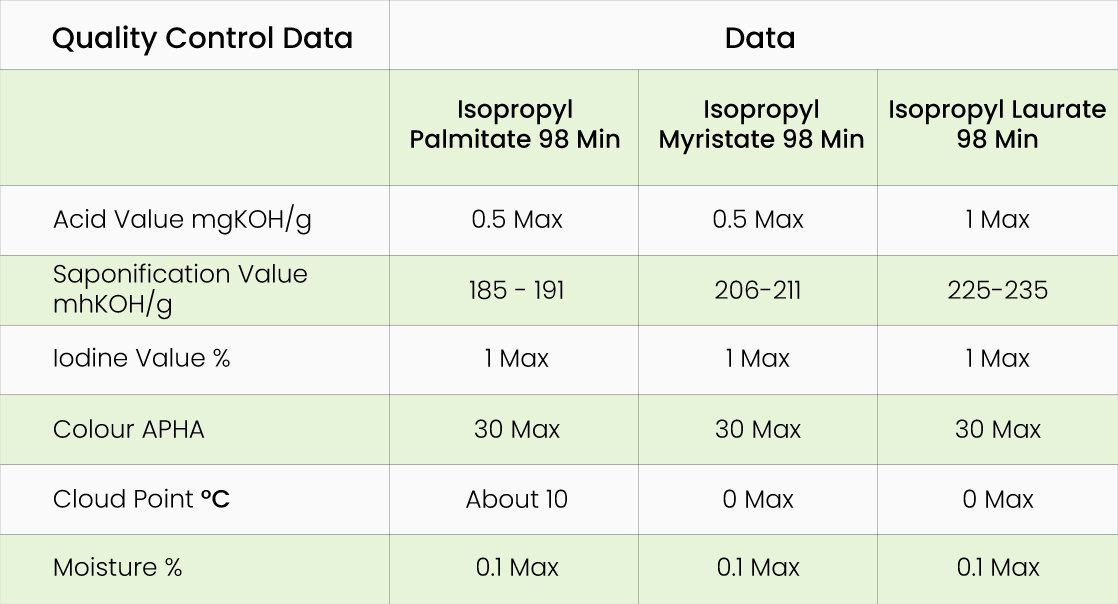The height and width of the screenshot is (604, 1118).
Task: Select the 206-211 saponification cell
Action: [x=758, y=290]
